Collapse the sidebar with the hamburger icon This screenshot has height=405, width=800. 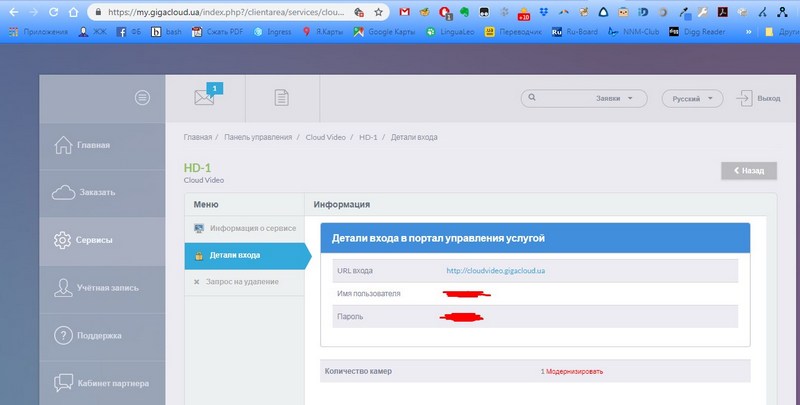(142, 97)
